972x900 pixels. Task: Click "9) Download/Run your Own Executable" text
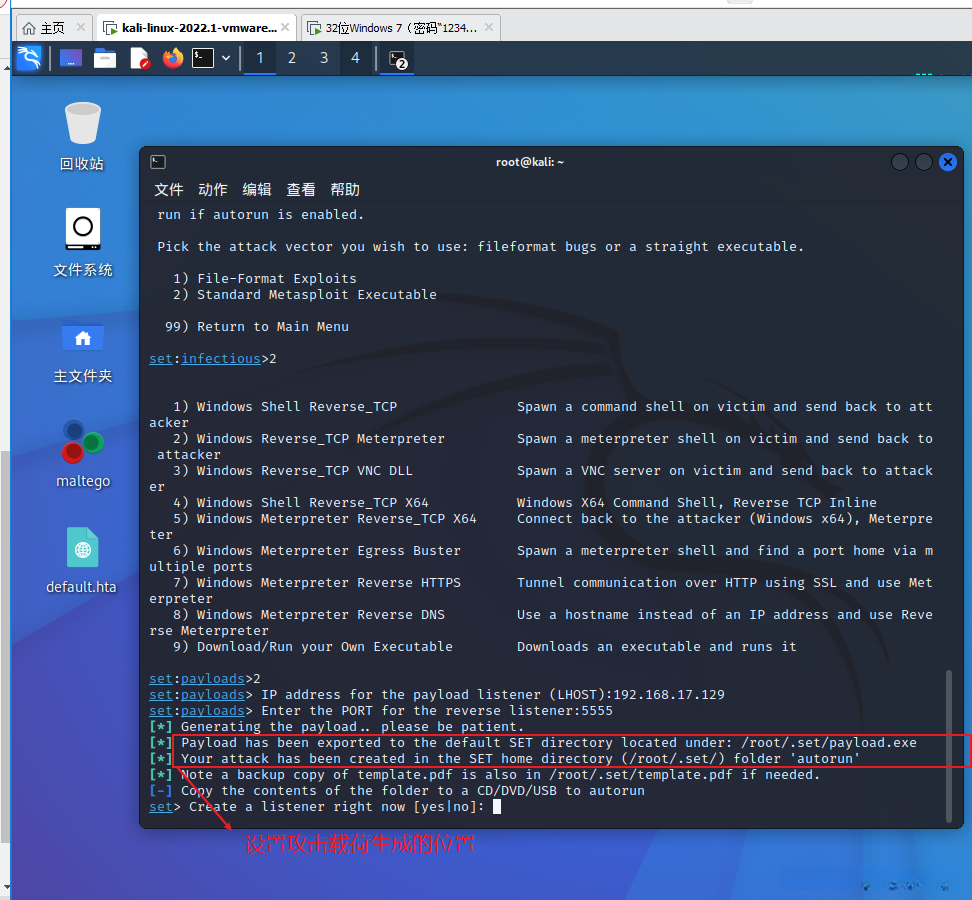(x=312, y=647)
